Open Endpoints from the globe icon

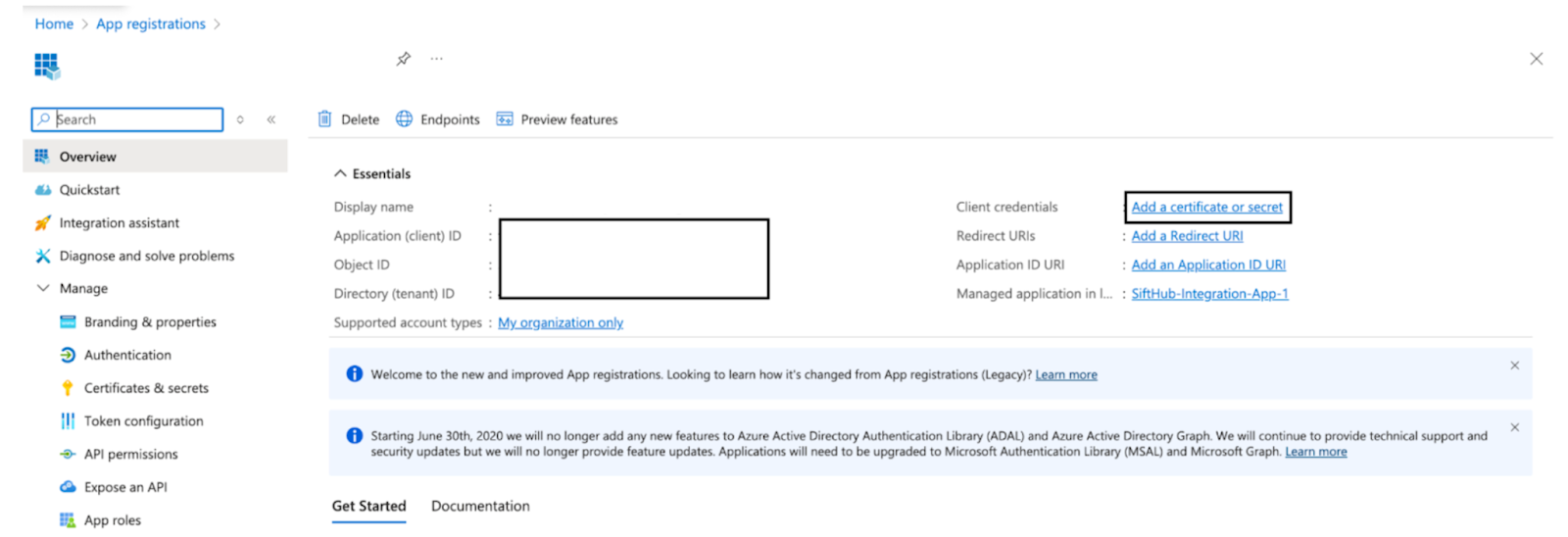tap(404, 120)
